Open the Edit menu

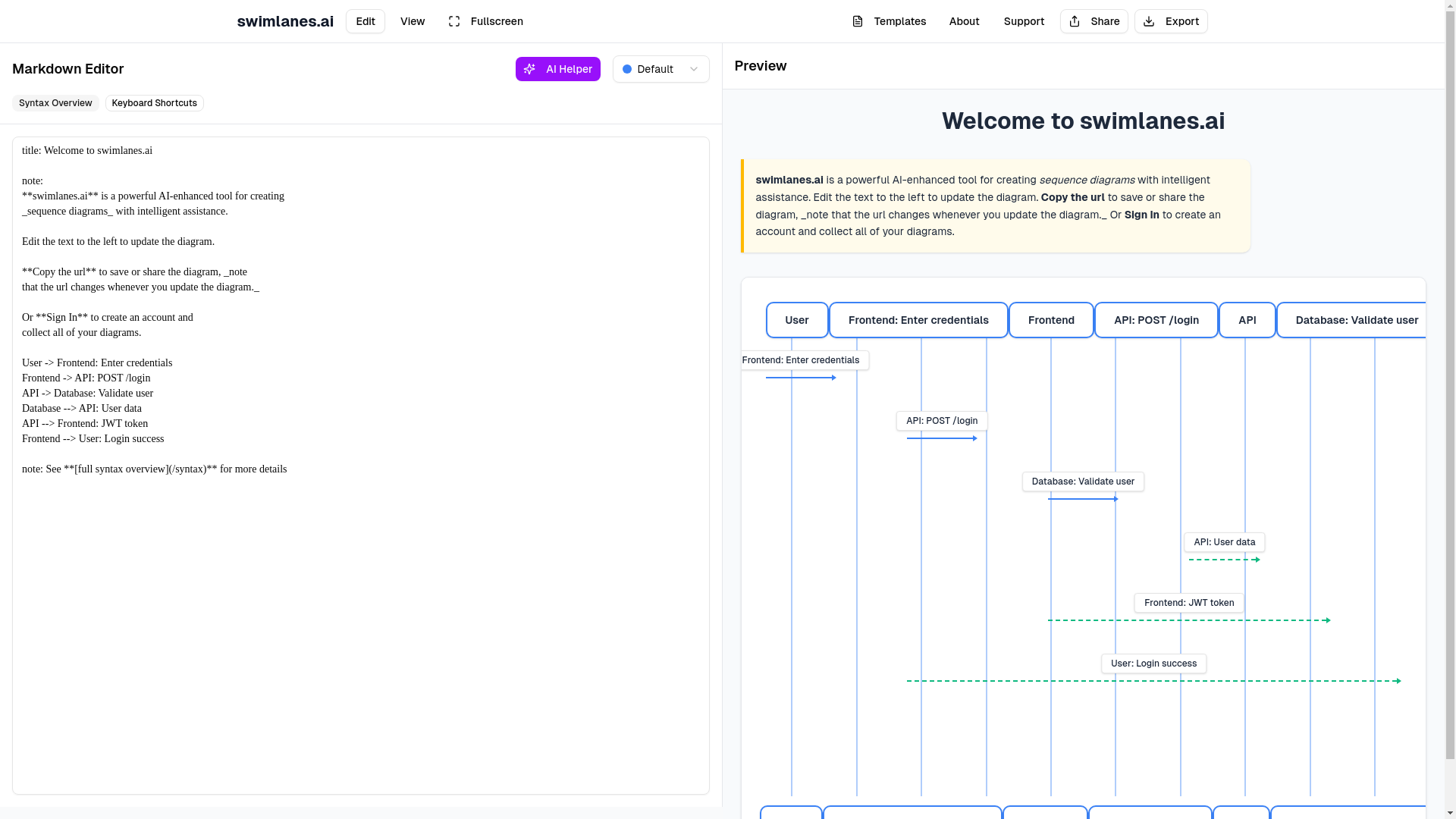(x=366, y=21)
